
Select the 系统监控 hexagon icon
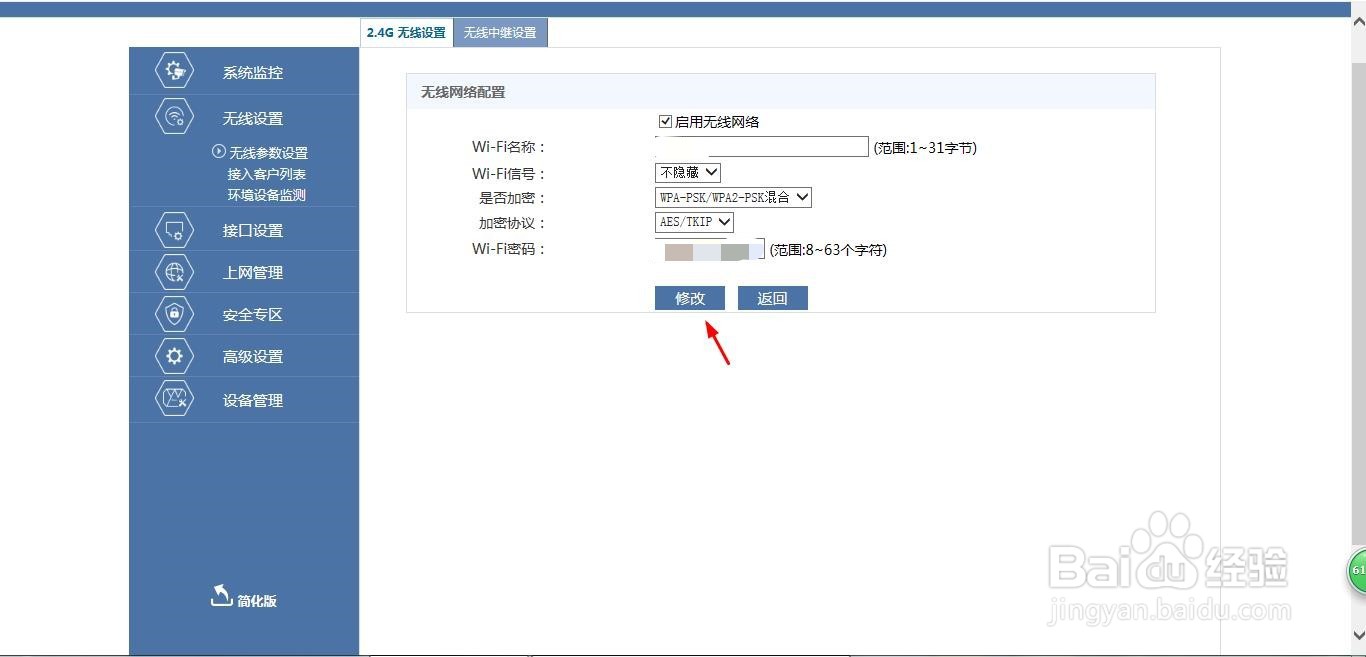tap(174, 70)
